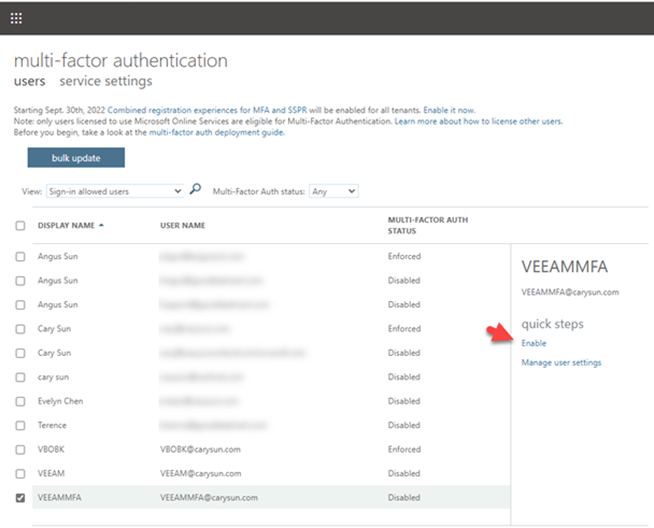The image size is (654, 528).
Task: Open Manage user settings link
Action: click(561, 362)
